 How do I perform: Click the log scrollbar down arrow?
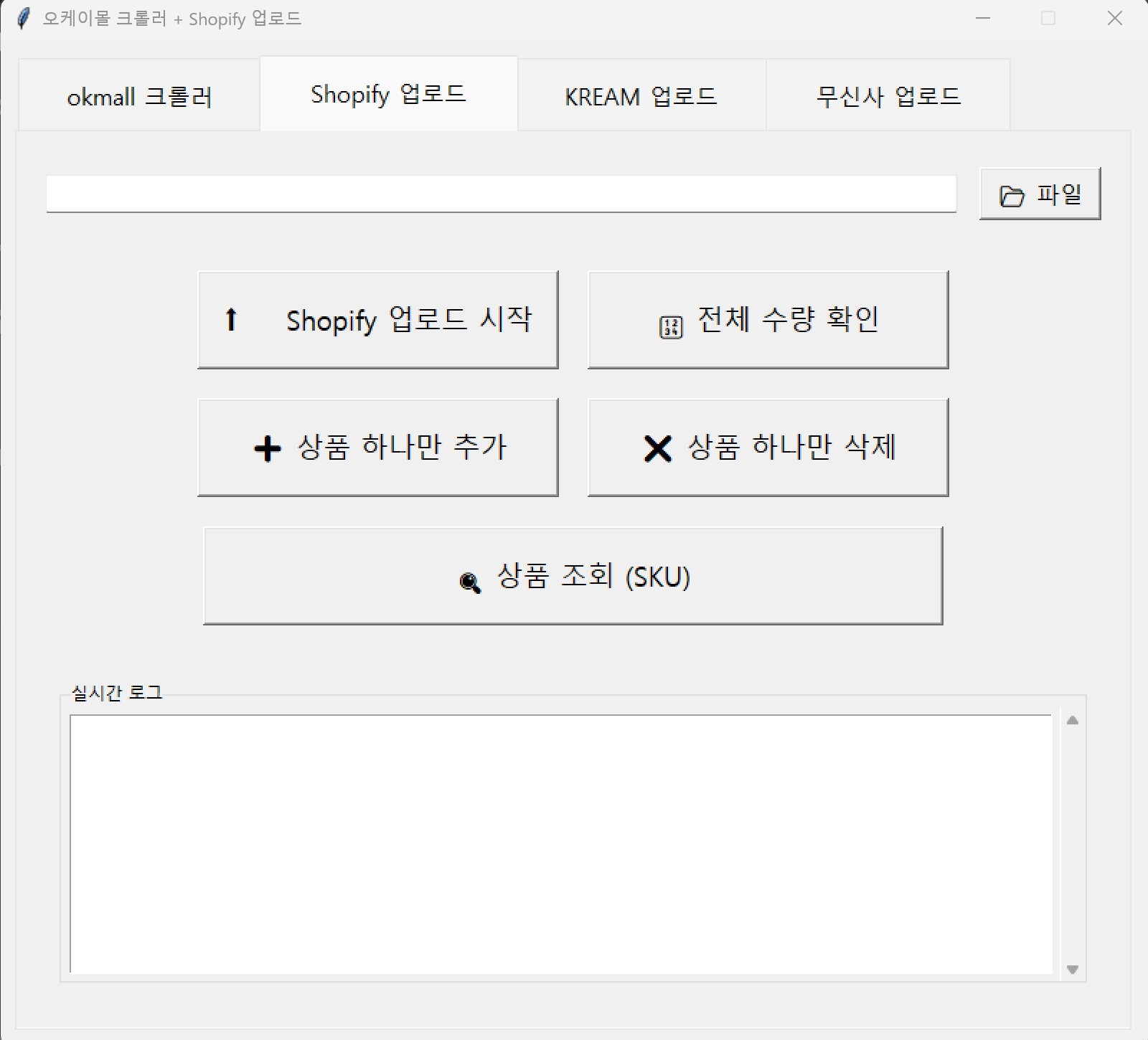click(x=1073, y=969)
